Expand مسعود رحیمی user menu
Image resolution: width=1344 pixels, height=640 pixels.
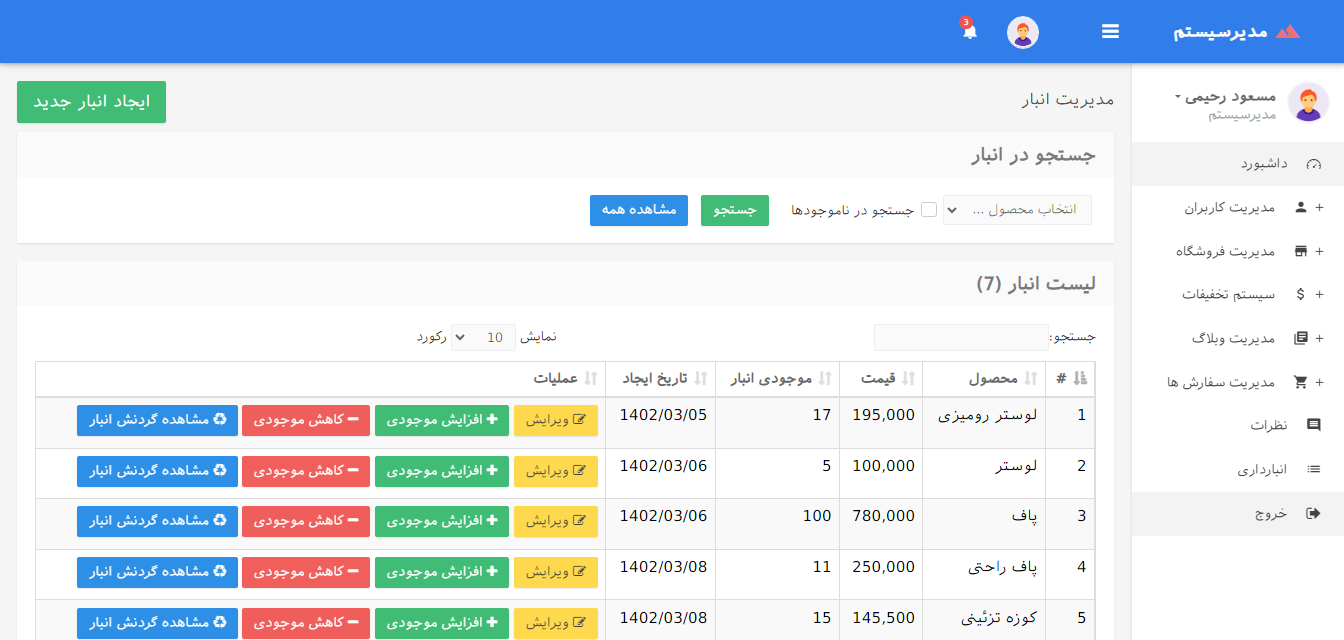[1226, 97]
